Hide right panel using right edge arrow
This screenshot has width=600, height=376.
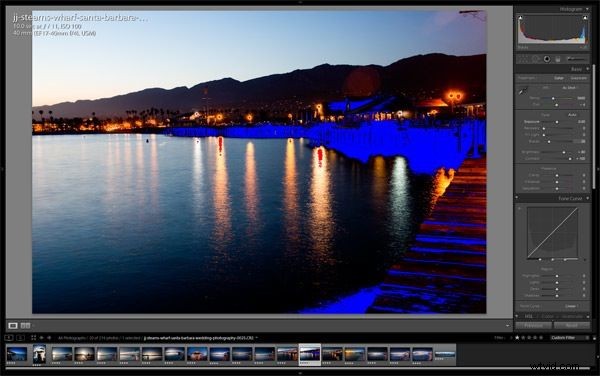click(598, 168)
